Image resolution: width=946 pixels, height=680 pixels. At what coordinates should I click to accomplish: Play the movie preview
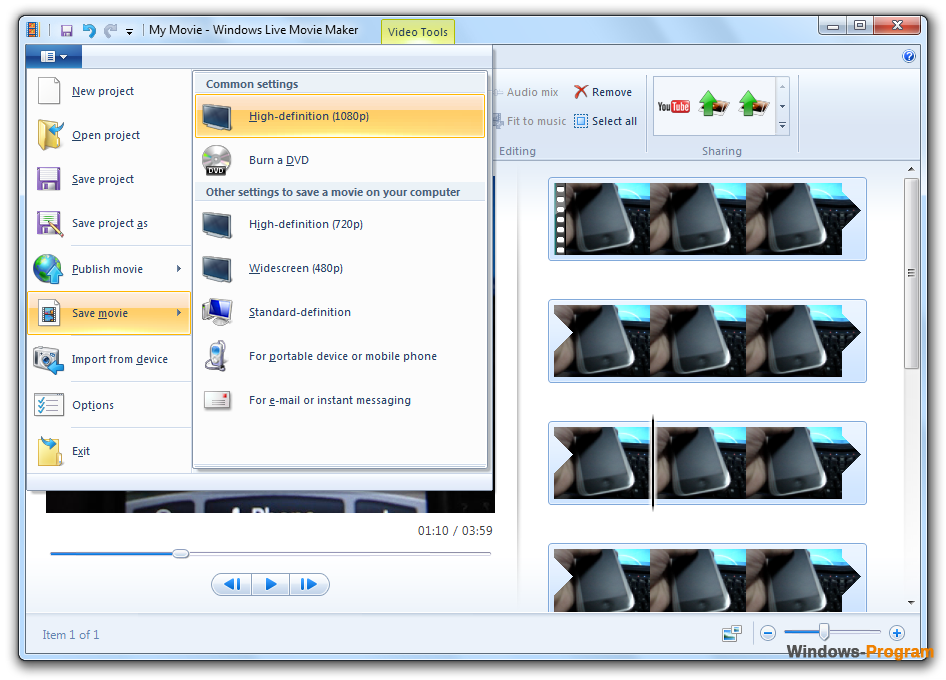click(271, 584)
